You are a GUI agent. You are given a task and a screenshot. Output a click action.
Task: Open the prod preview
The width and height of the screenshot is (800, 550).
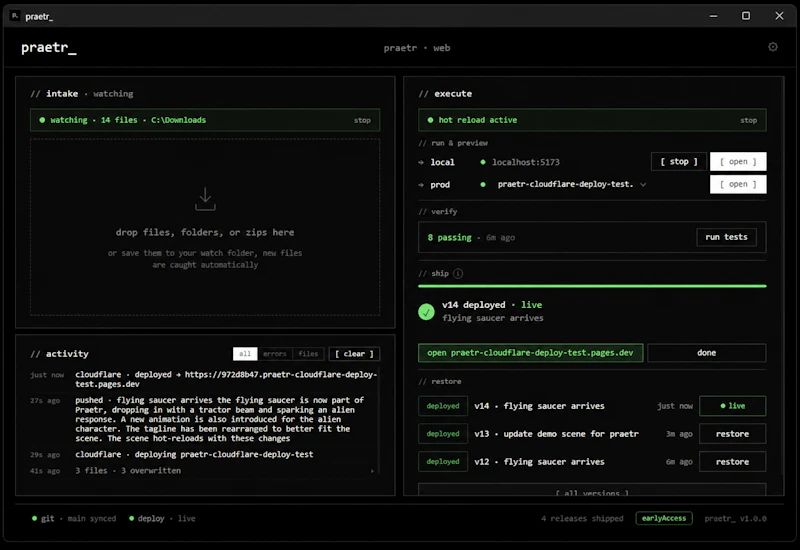pos(738,184)
